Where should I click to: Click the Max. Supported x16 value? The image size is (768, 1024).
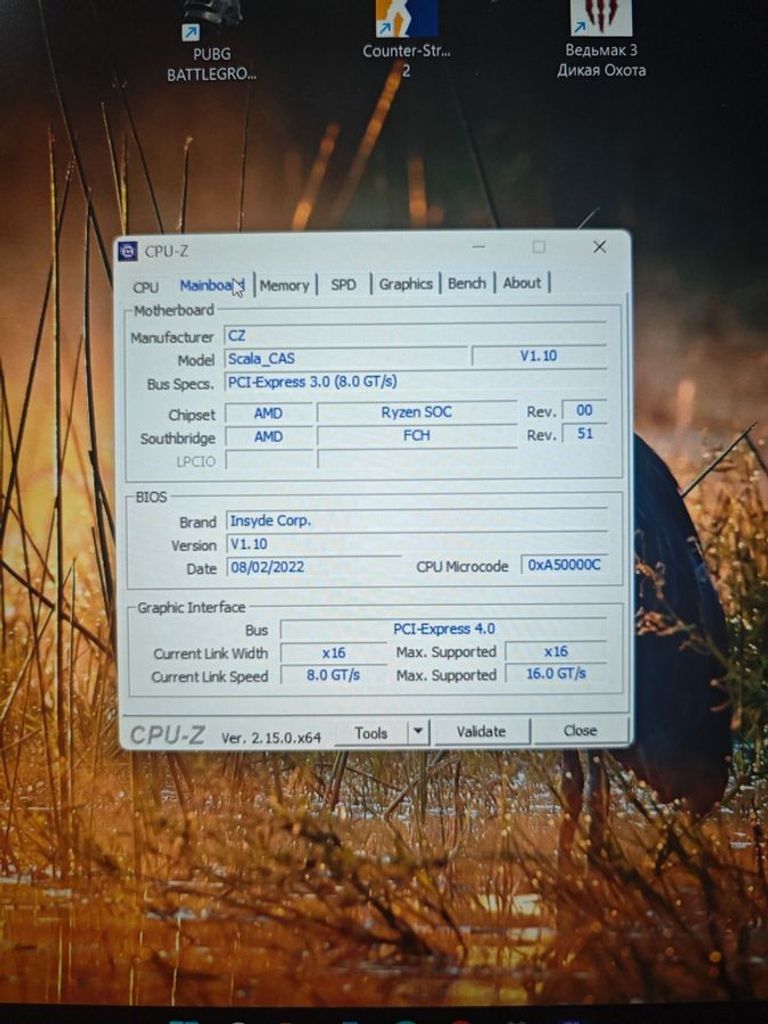click(x=556, y=651)
